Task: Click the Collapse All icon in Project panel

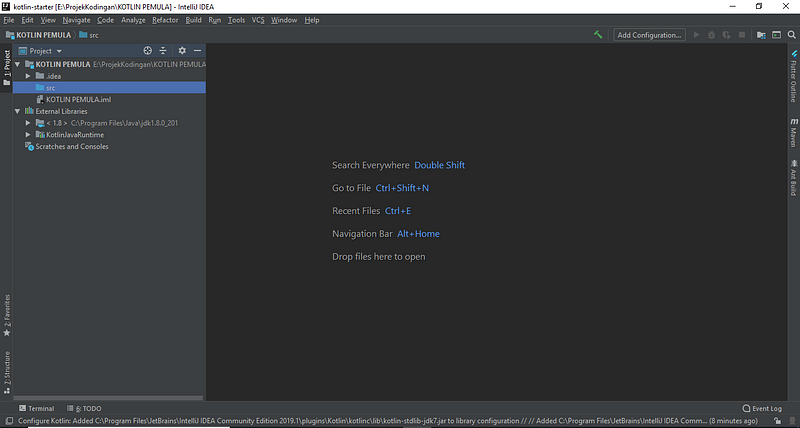Action: (163, 51)
